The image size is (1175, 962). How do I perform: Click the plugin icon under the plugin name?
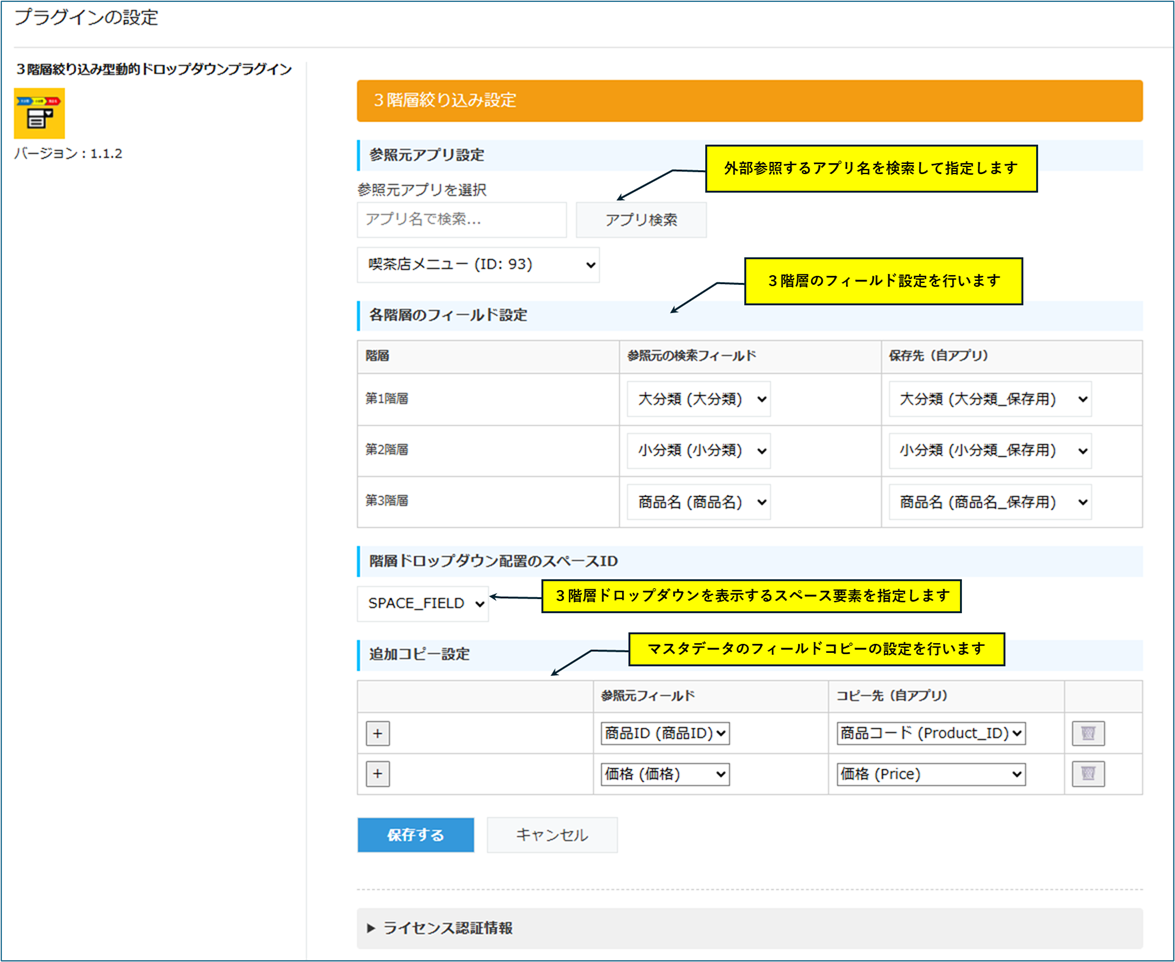(39, 113)
